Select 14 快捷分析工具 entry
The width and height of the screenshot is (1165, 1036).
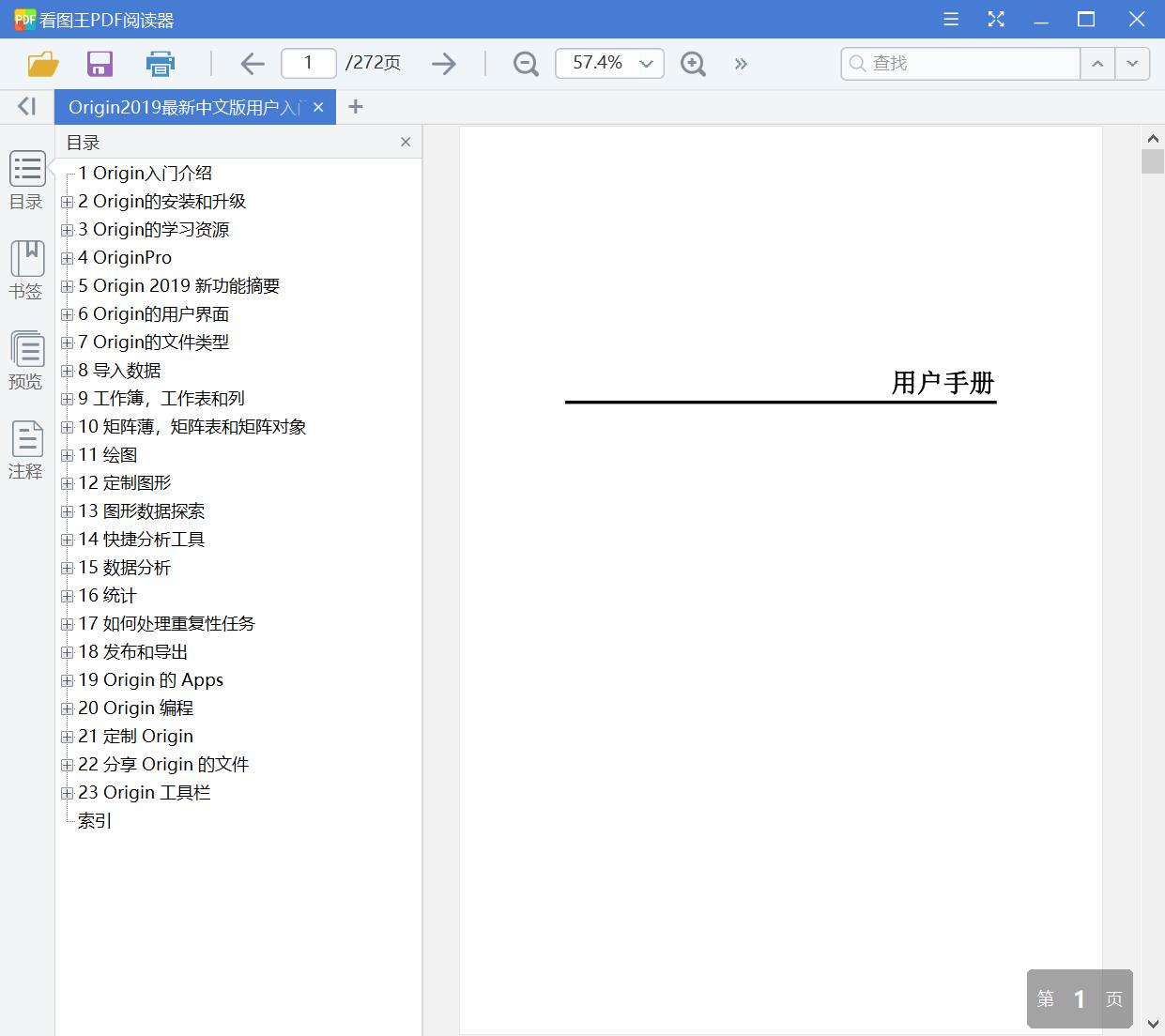tap(142, 539)
